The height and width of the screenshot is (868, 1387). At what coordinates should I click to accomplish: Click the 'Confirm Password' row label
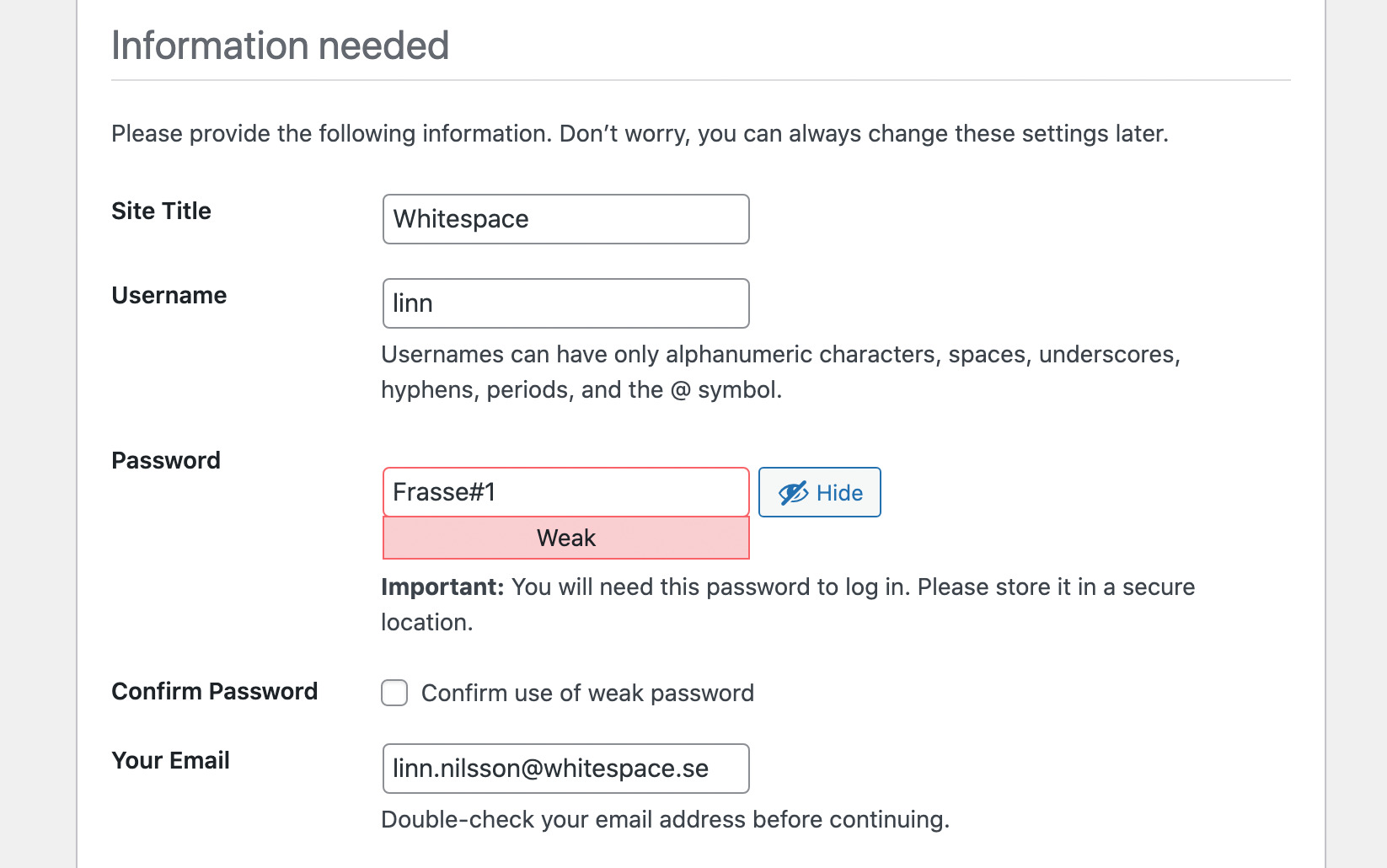pyautogui.click(x=214, y=691)
